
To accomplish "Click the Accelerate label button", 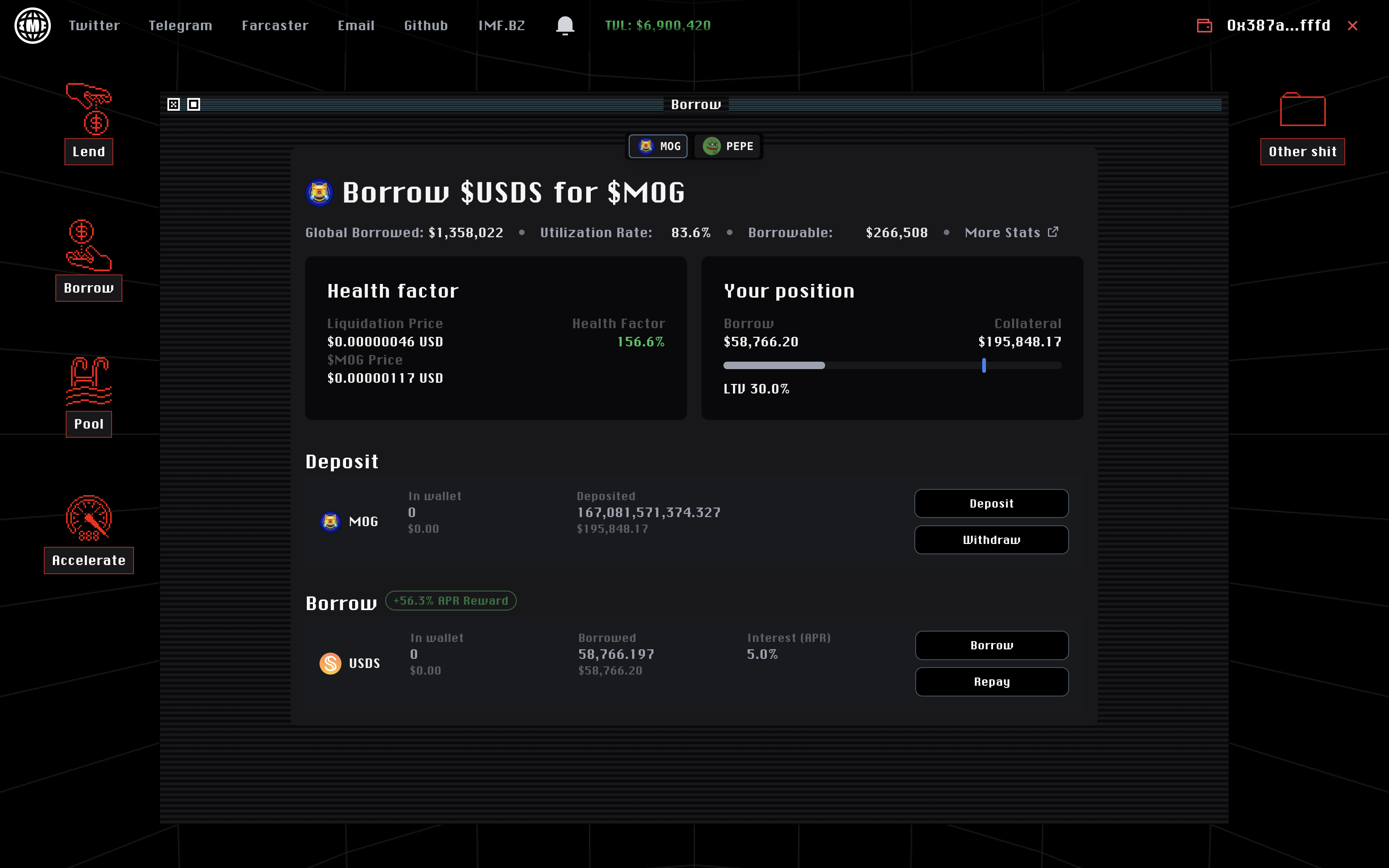I will [x=89, y=560].
